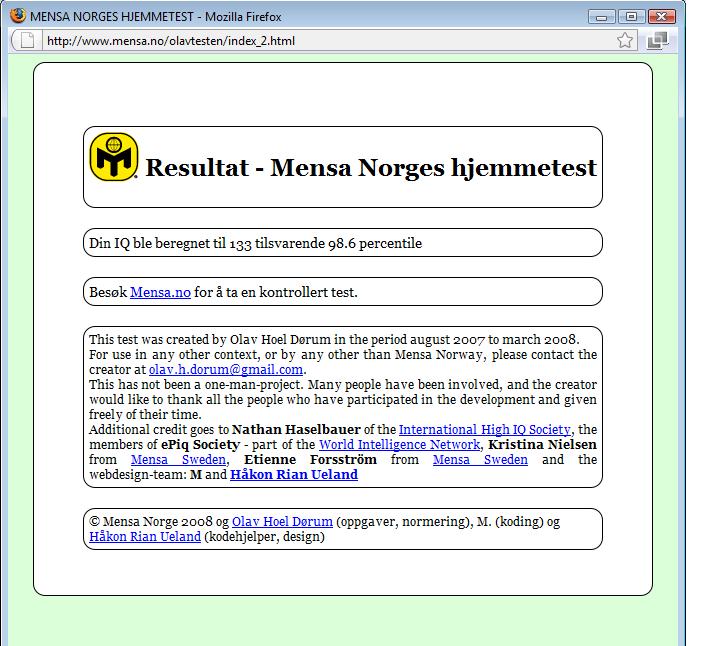Click the text 'Din IQ ble beregnet til 133'

click(x=170, y=243)
